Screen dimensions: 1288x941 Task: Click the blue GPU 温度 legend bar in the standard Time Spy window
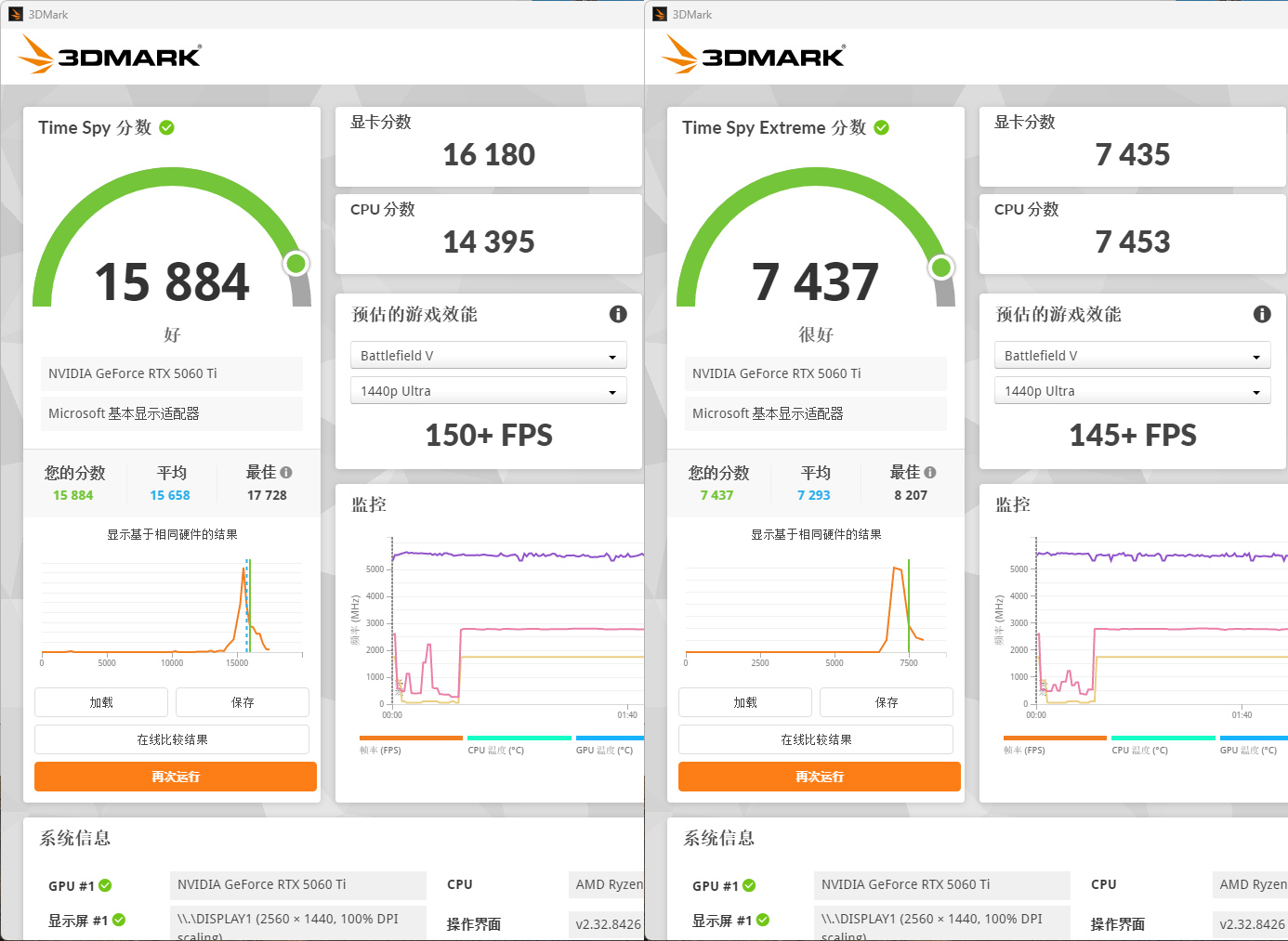610,738
